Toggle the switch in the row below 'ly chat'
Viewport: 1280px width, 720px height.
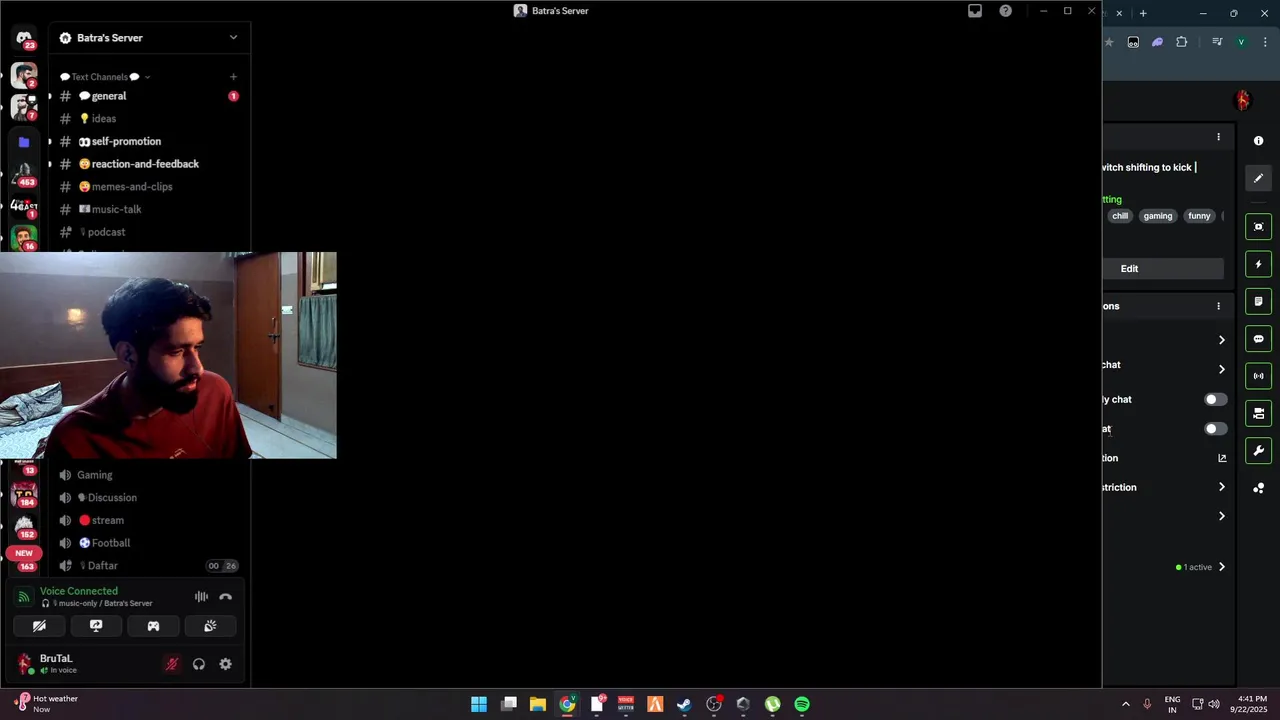click(x=1215, y=429)
